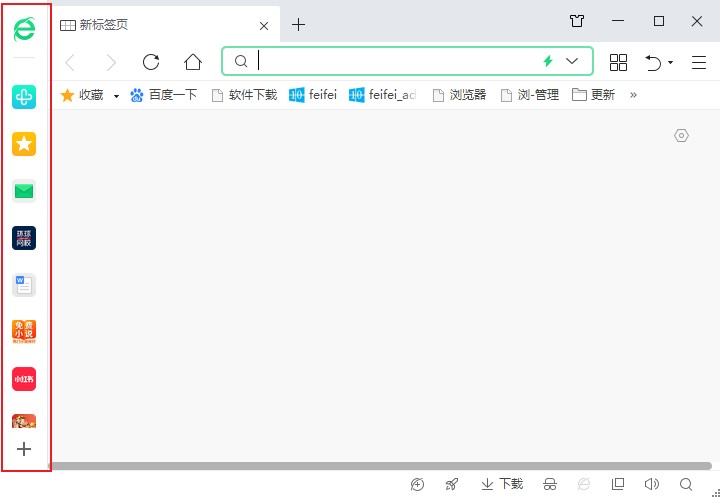The image size is (720, 497).
Task: Show more bookmarks with » overflow
Action: pyautogui.click(x=632, y=95)
